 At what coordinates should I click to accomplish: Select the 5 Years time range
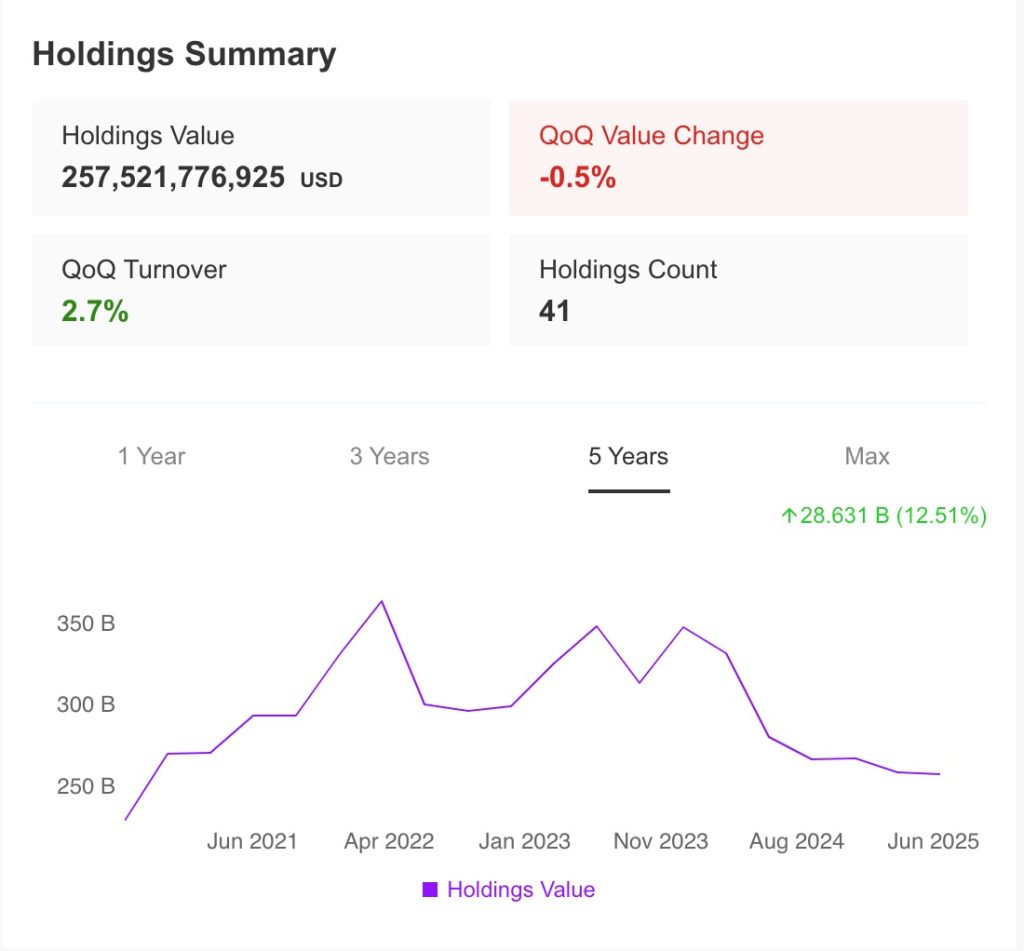click(x=628, y=456)
